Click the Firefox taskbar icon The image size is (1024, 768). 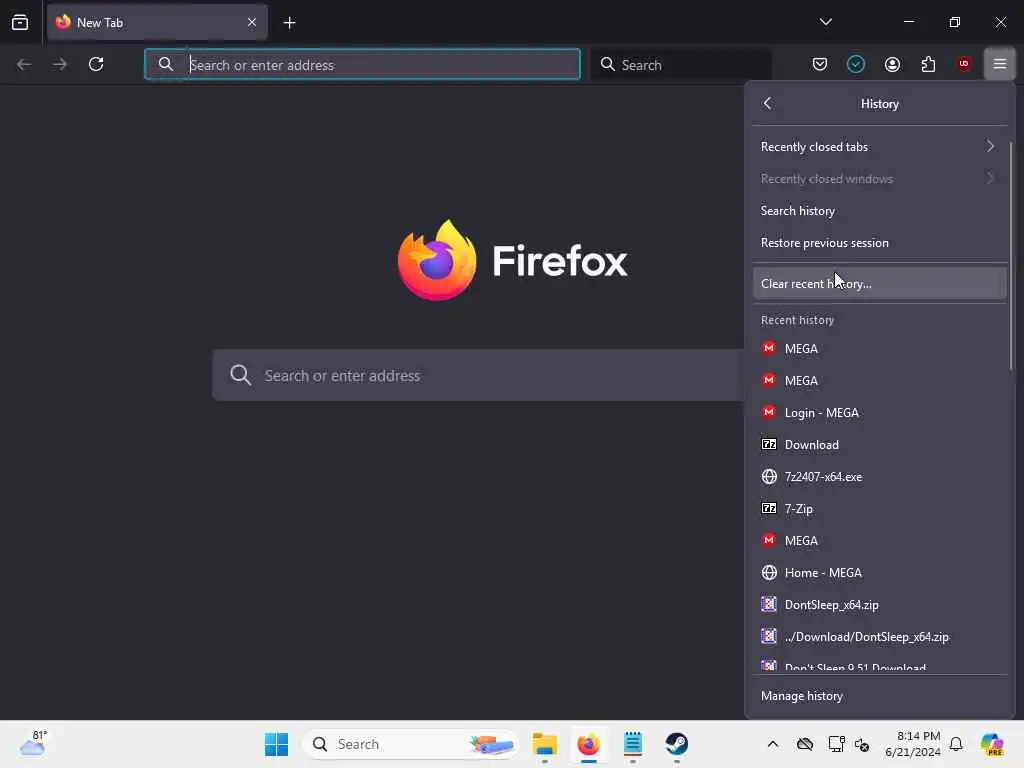[x=588, y=744]
